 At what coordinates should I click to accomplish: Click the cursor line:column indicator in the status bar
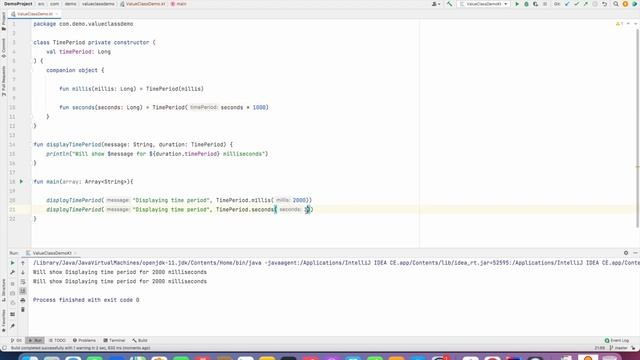pos(600,348)
